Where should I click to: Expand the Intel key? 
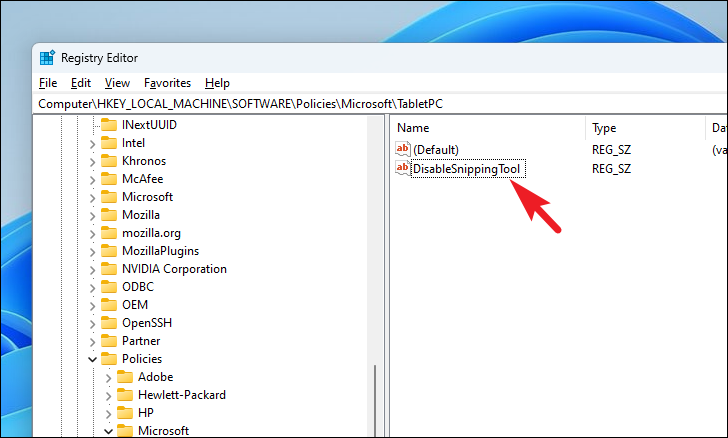pyautogui.click(x=92, y=144)
